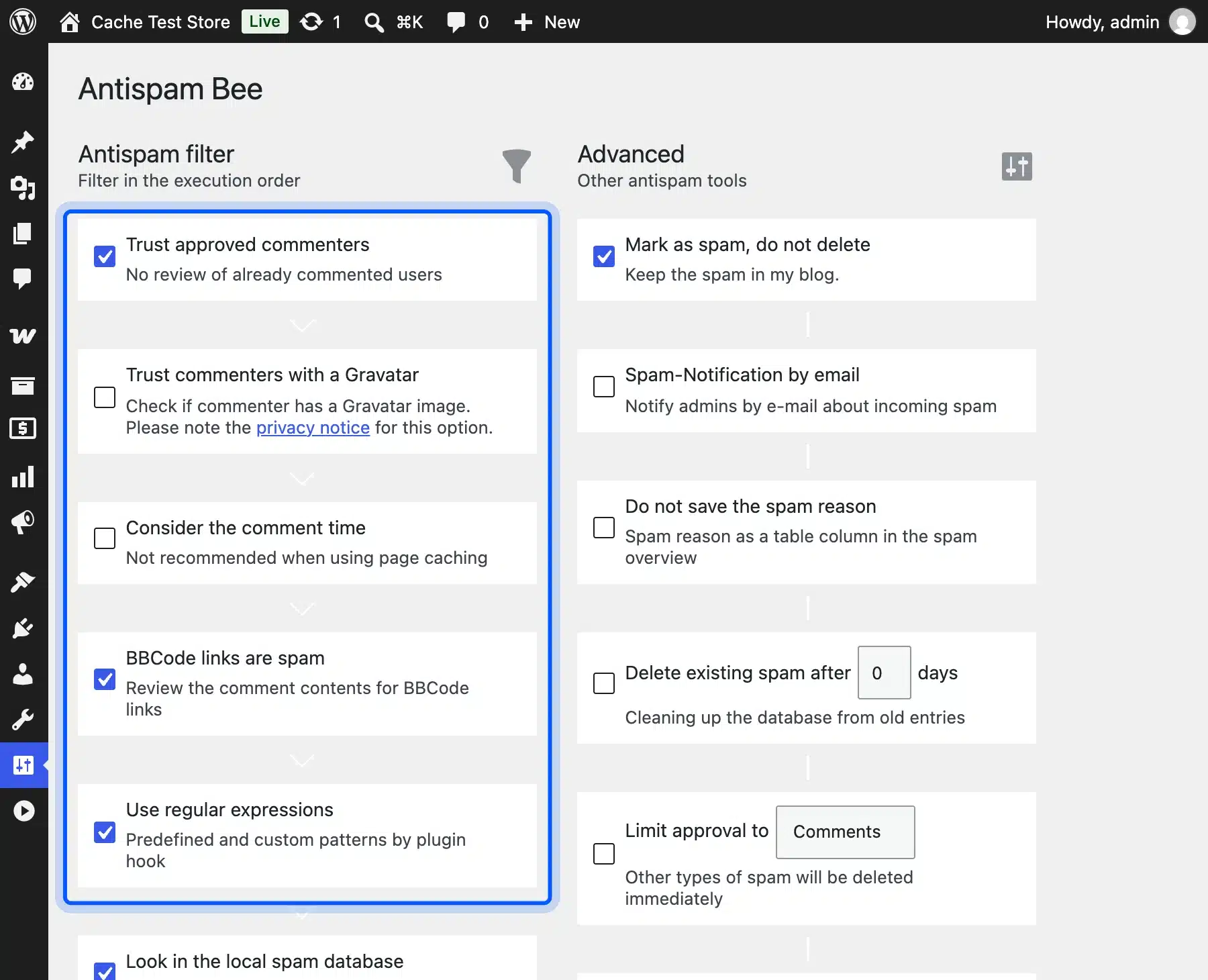Open Tools wrench sidebar icon
The image size is (1208, 980).
click(23, 720)
